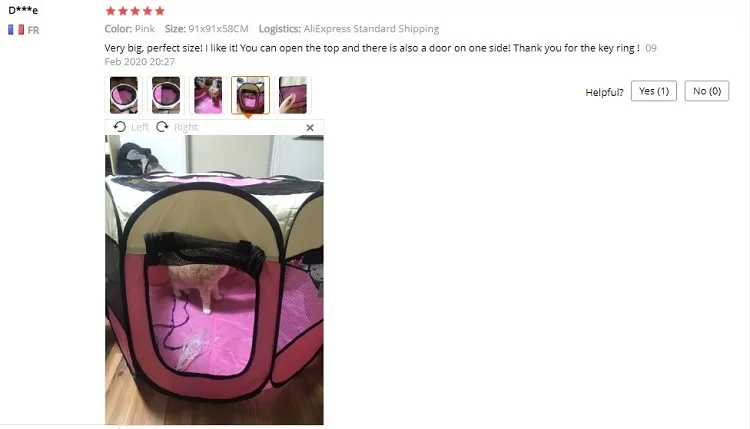Viewport: 750px width, 429px height.
Task: Rotate the photo with the clockwise arrow icon
Action: pyautogui.click(x=163, y=127)
